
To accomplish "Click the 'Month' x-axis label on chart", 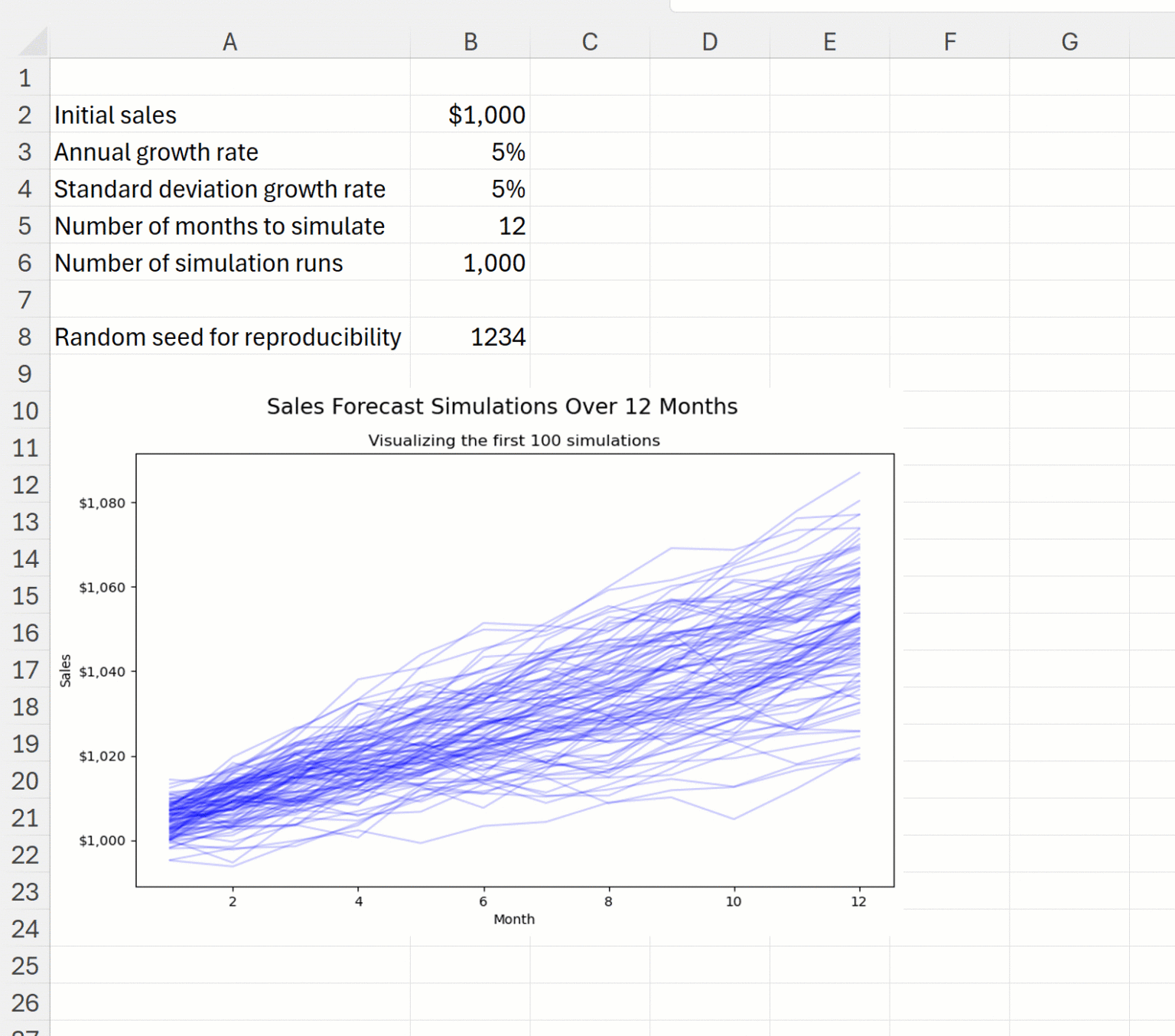I will [513, 919].
